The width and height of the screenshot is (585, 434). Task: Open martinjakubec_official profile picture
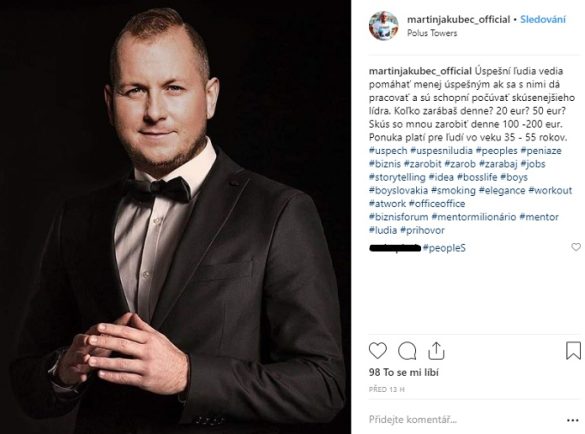click(x=384, y=26)
